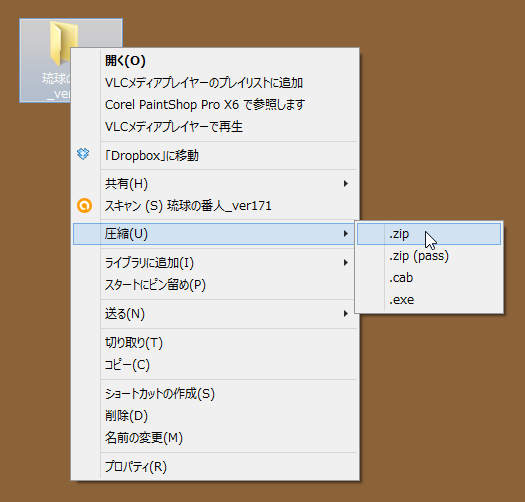The image size is (525, 502).
Task: Expand the ライブラリに追加(I) submenu arrow
Action: (346, 263)
